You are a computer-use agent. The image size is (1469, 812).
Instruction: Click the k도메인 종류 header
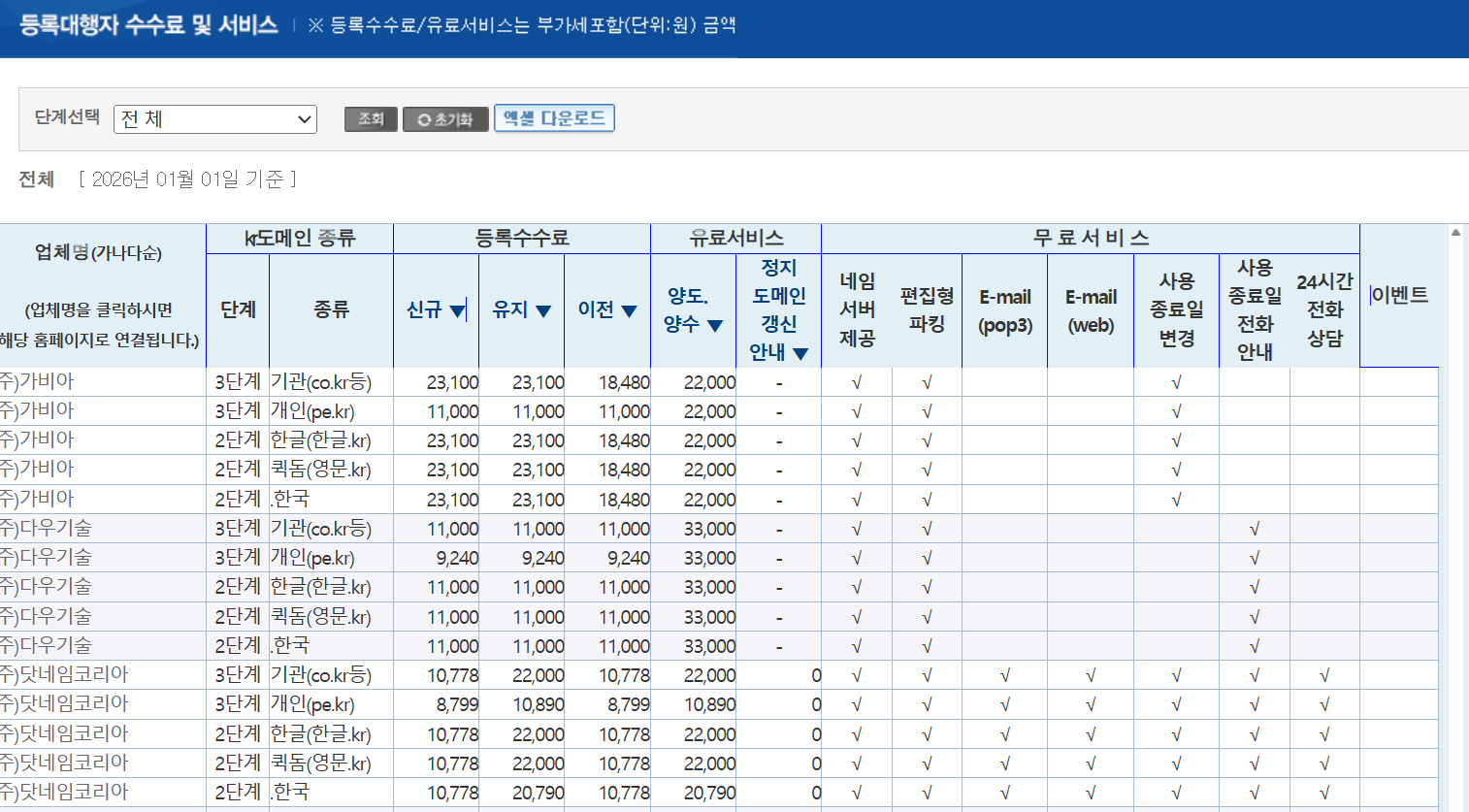pyautogui.click(x=300, y=239)
